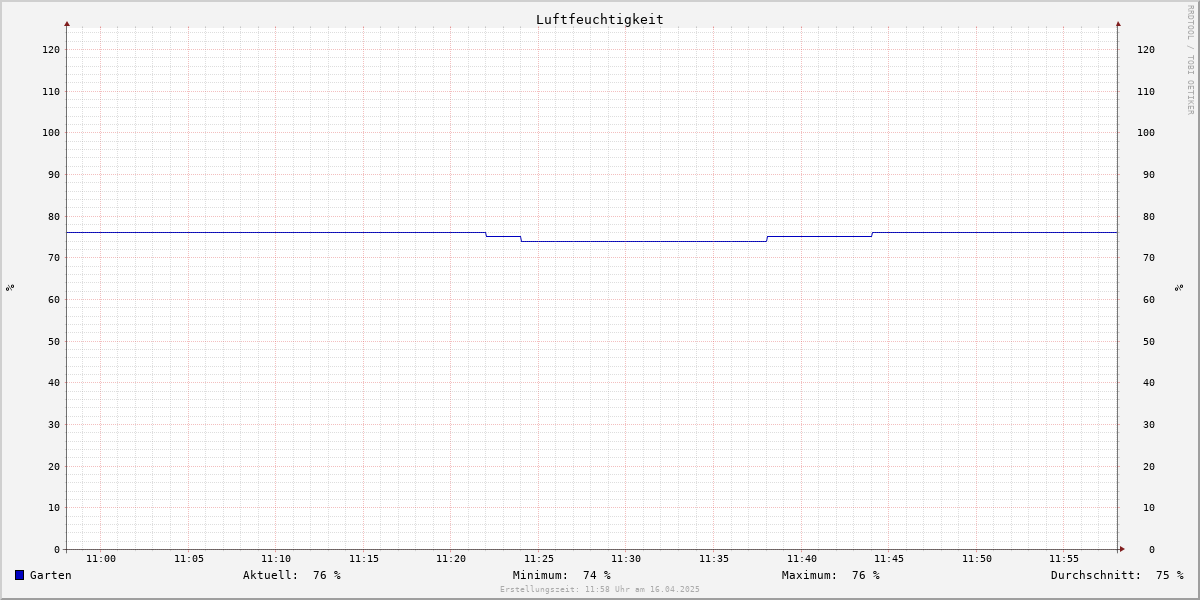This screenshot has width=1200, height=600.
Task: Click the 30 label on left y-axis
Action: pyautogui.click(x=54, y=424)
